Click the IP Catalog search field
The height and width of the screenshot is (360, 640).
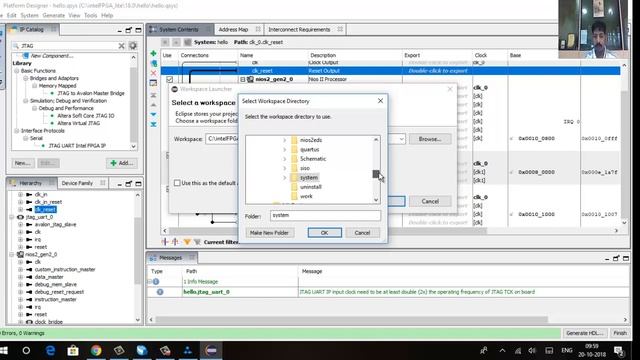[68, 46]
